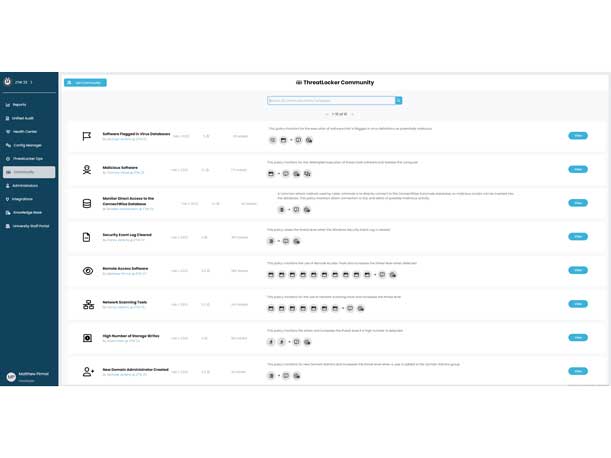Viewport: 611px width, 458px height.
Task: Open the Remote Access Software policy title
Action: 125,268
